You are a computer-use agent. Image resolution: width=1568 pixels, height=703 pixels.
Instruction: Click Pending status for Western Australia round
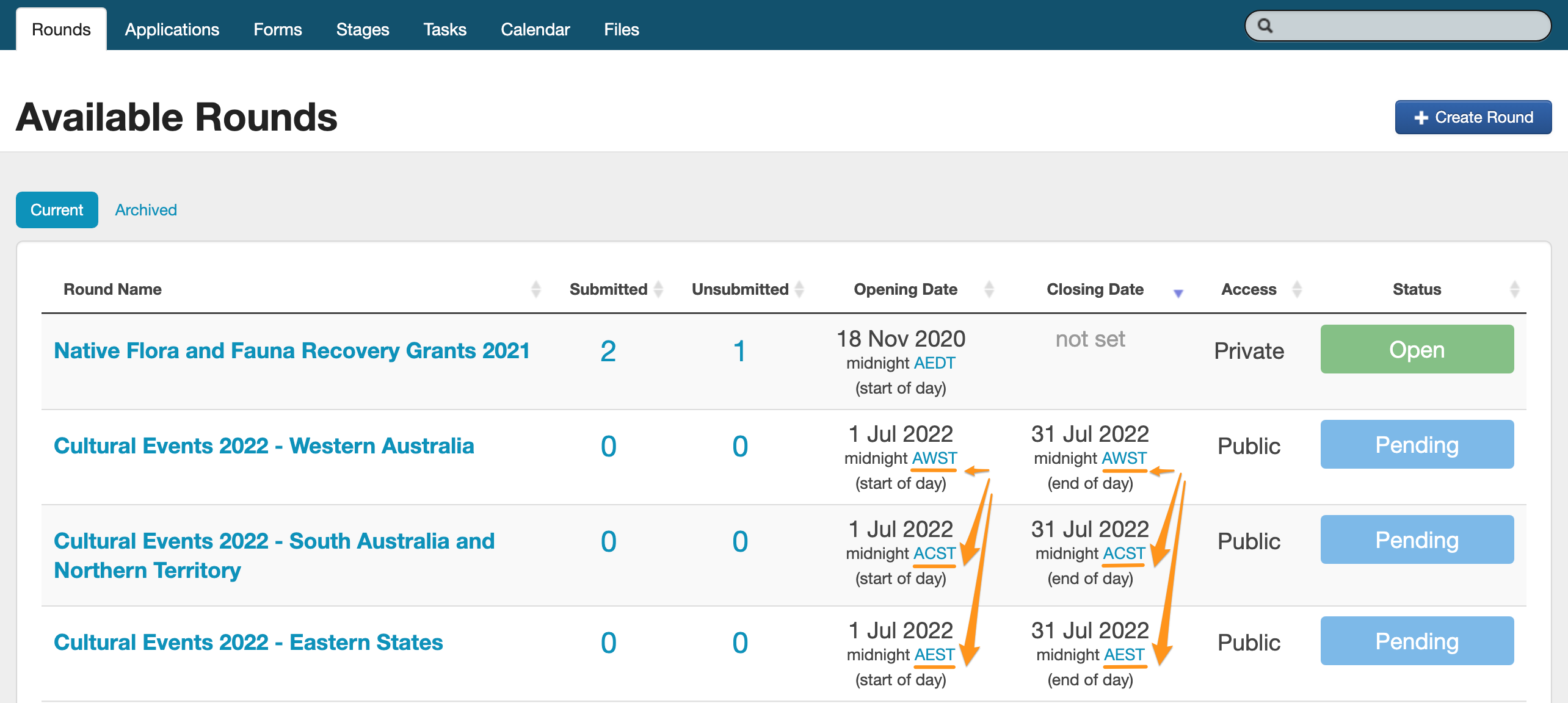1417,445
